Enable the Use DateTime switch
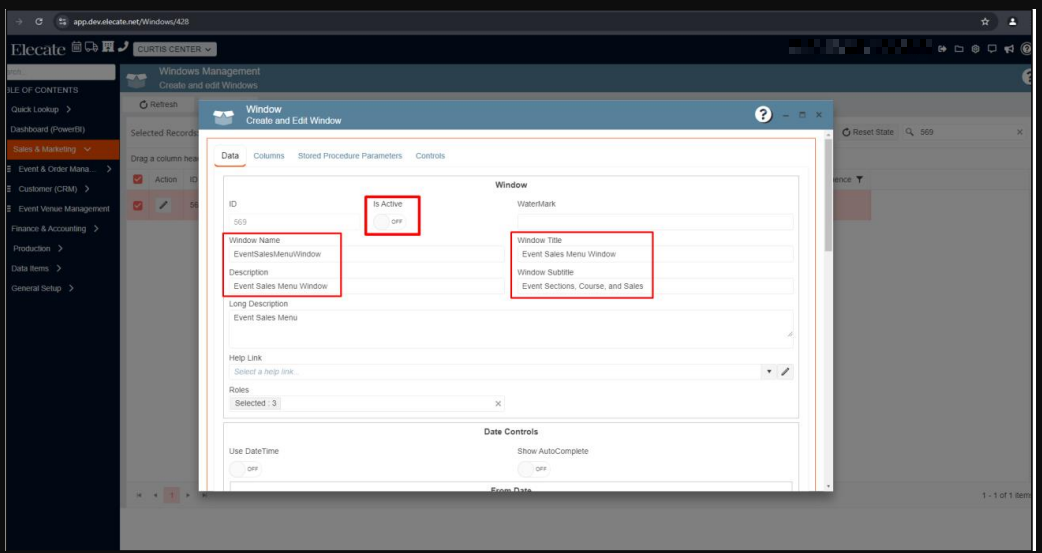The width and height of the screenshot is (1042, 553). tap(245, 468)
